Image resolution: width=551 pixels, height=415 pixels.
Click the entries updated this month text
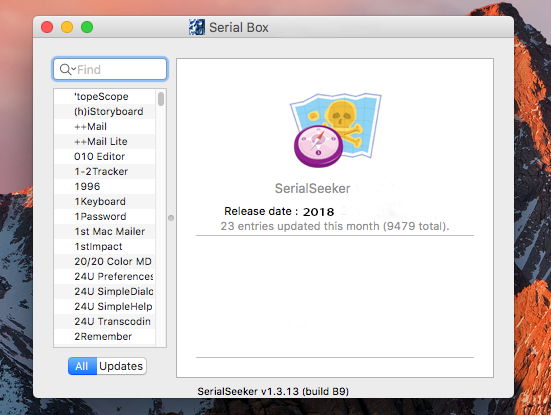[335, 226]
